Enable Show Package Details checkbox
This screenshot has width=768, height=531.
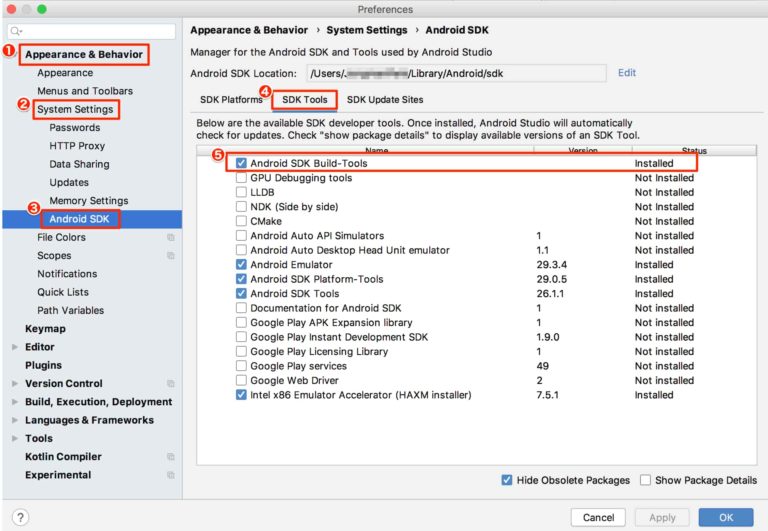coord(646,480)
